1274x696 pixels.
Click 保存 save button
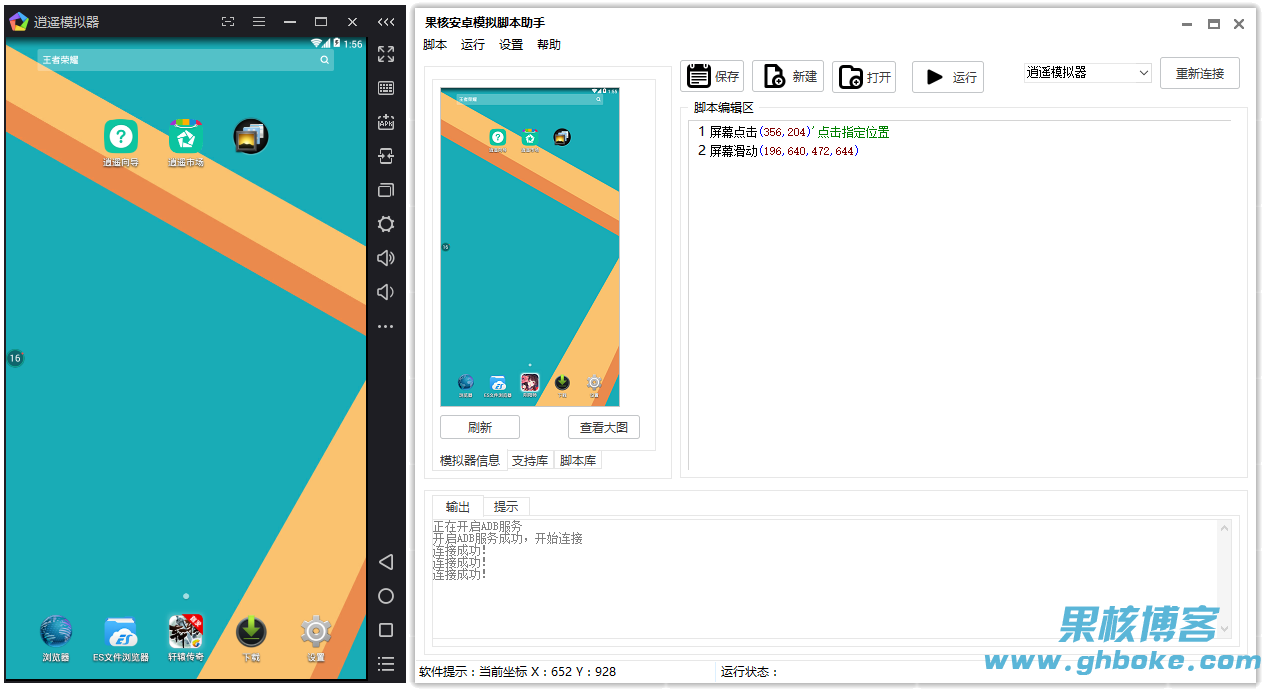712,77
